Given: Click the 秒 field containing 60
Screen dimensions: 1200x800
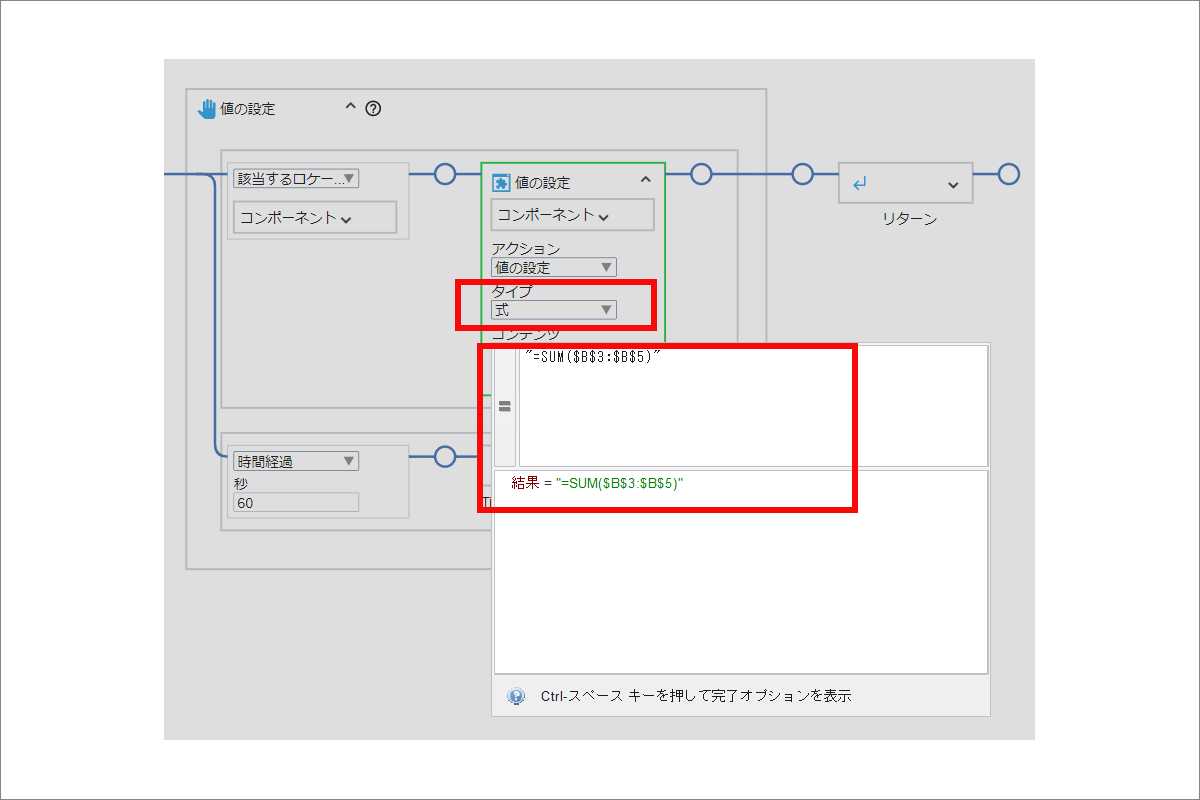Looking at the screenshot, I should (295, 502).
